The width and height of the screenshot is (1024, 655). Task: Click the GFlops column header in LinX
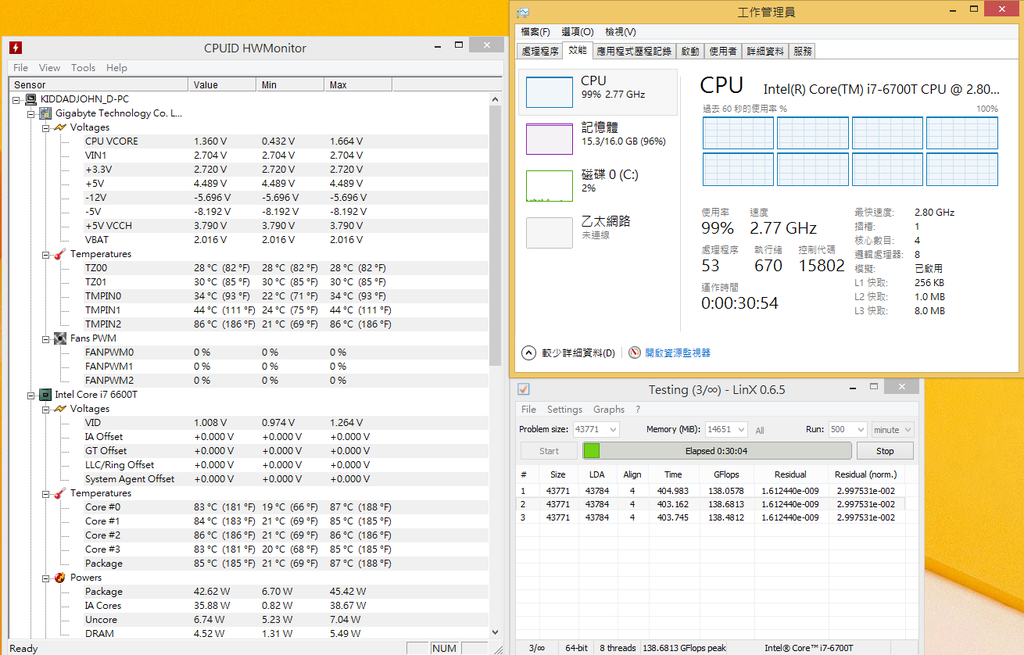(x=726, y=475)
